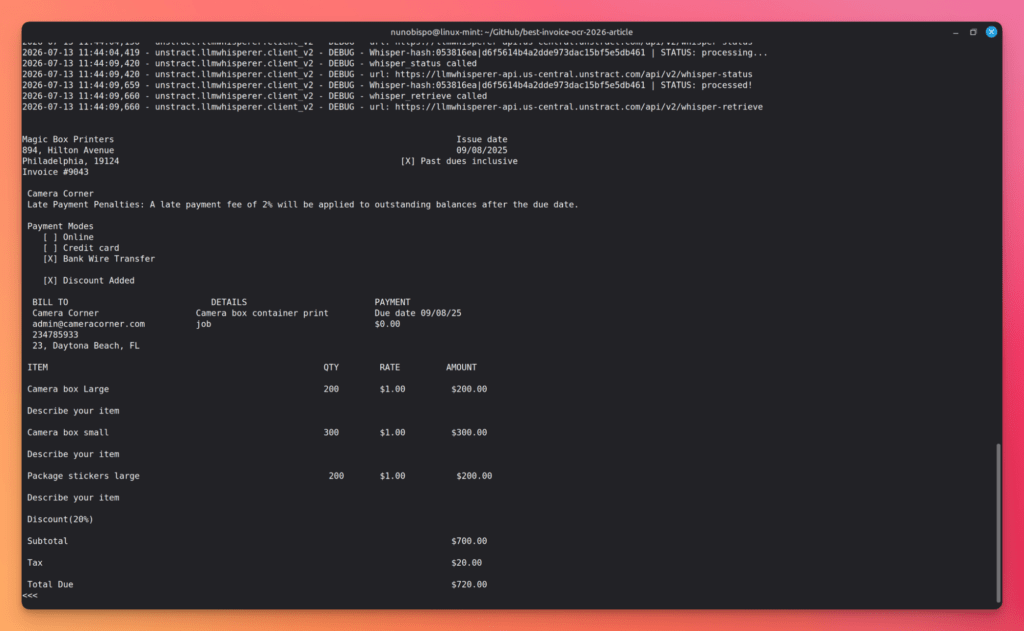
Task: Click the '[ ] Credit card' text
Action: pyautogui.click(x=81, y=248)
